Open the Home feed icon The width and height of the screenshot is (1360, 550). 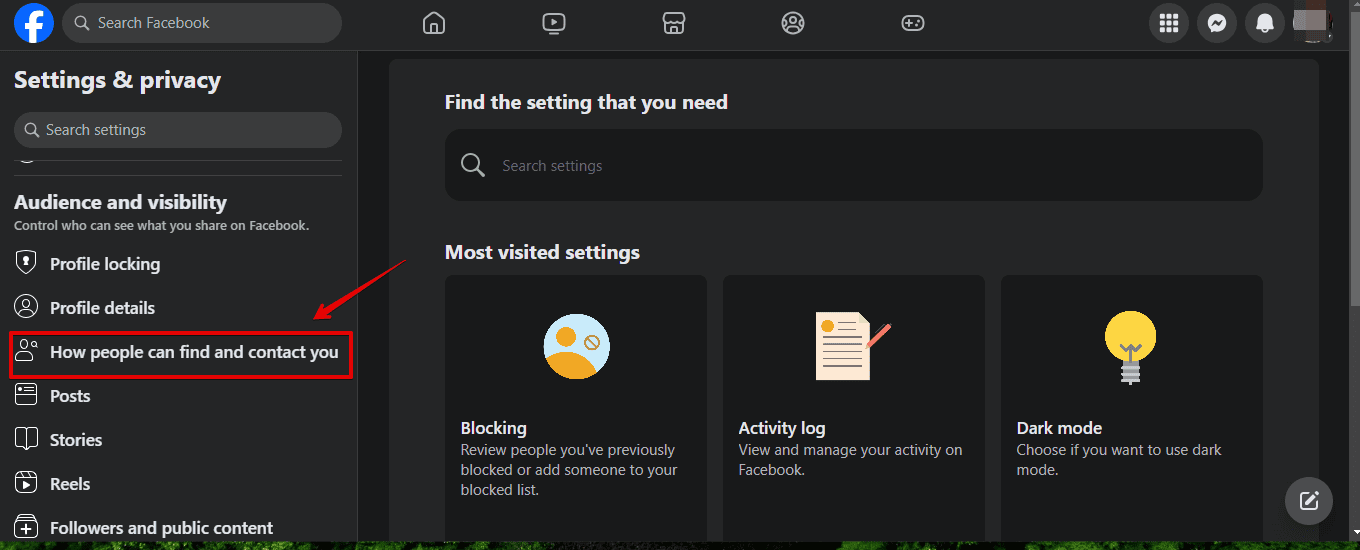pos(433,23)
